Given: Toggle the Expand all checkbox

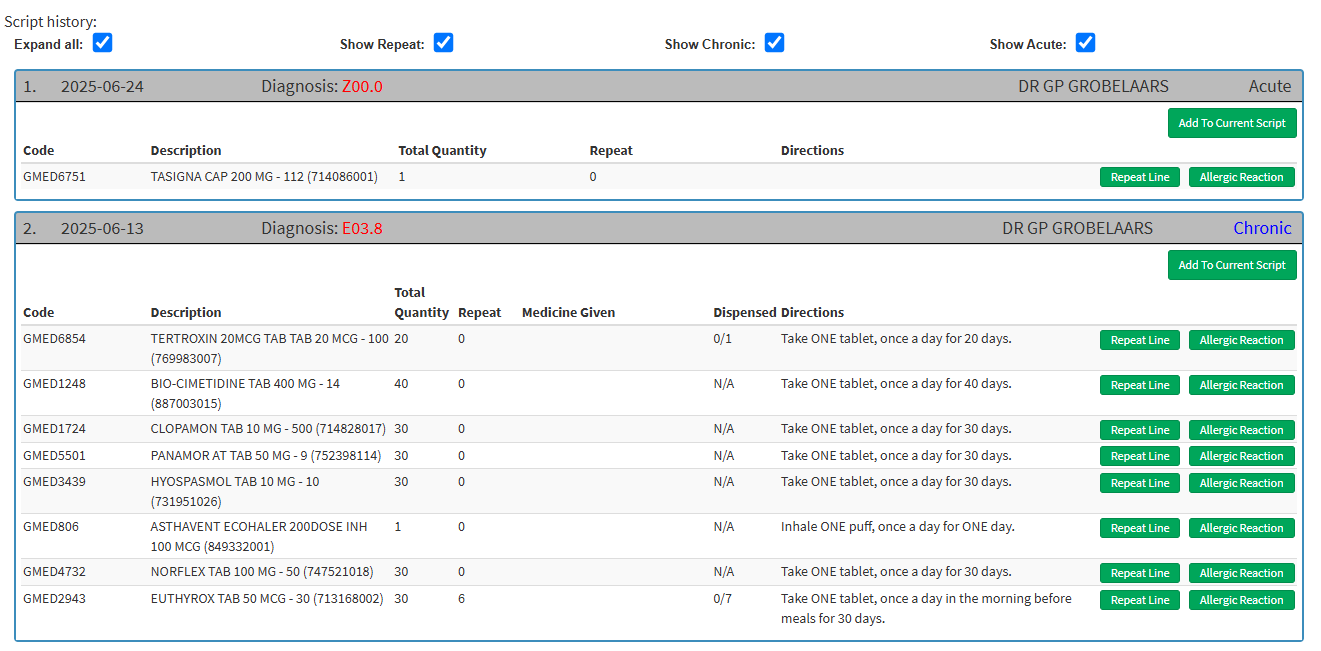Looking at the screenshot, I should tap(102, 43).
